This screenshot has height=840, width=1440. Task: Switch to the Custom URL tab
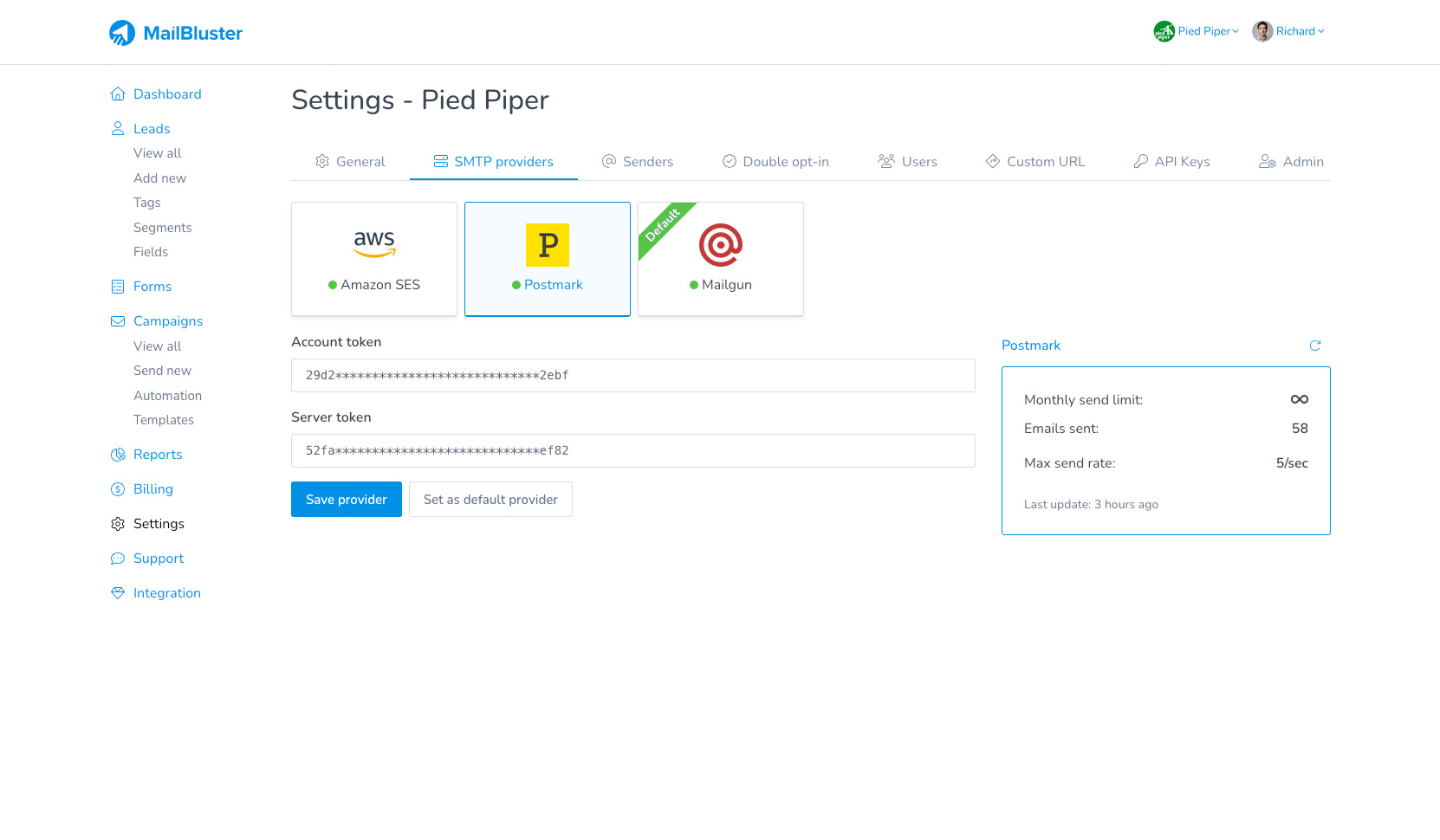tap(1035, 161)
